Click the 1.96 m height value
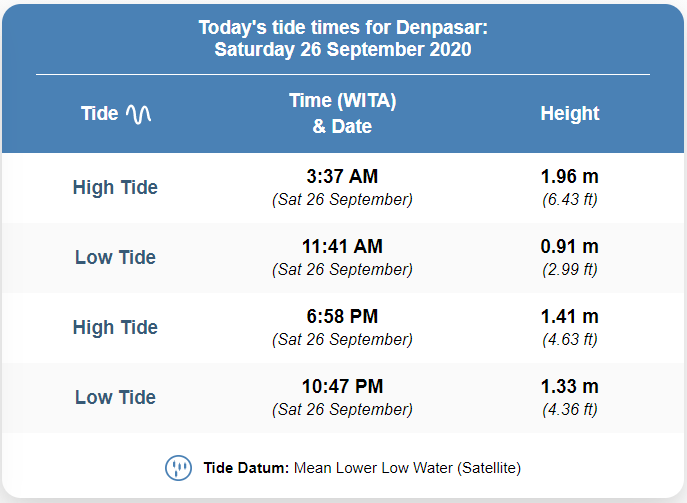This screenshot has width=687, height=503. [x=570, y=177]
